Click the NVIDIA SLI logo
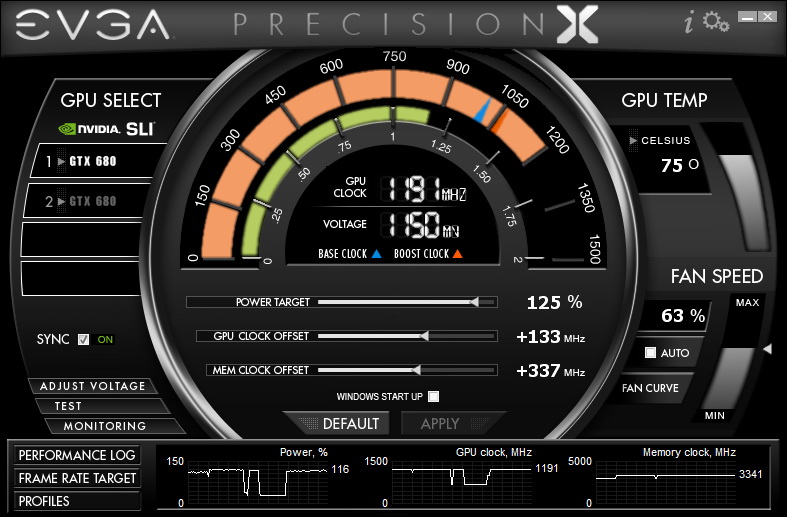Viewport: 787px width, 517px height. (107, 129)
